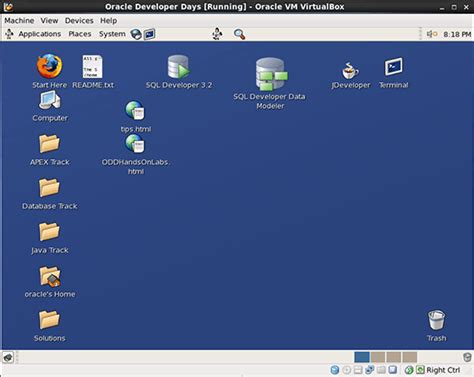474x377 pixels.
Task: Open the View menu
Action: 49,21
